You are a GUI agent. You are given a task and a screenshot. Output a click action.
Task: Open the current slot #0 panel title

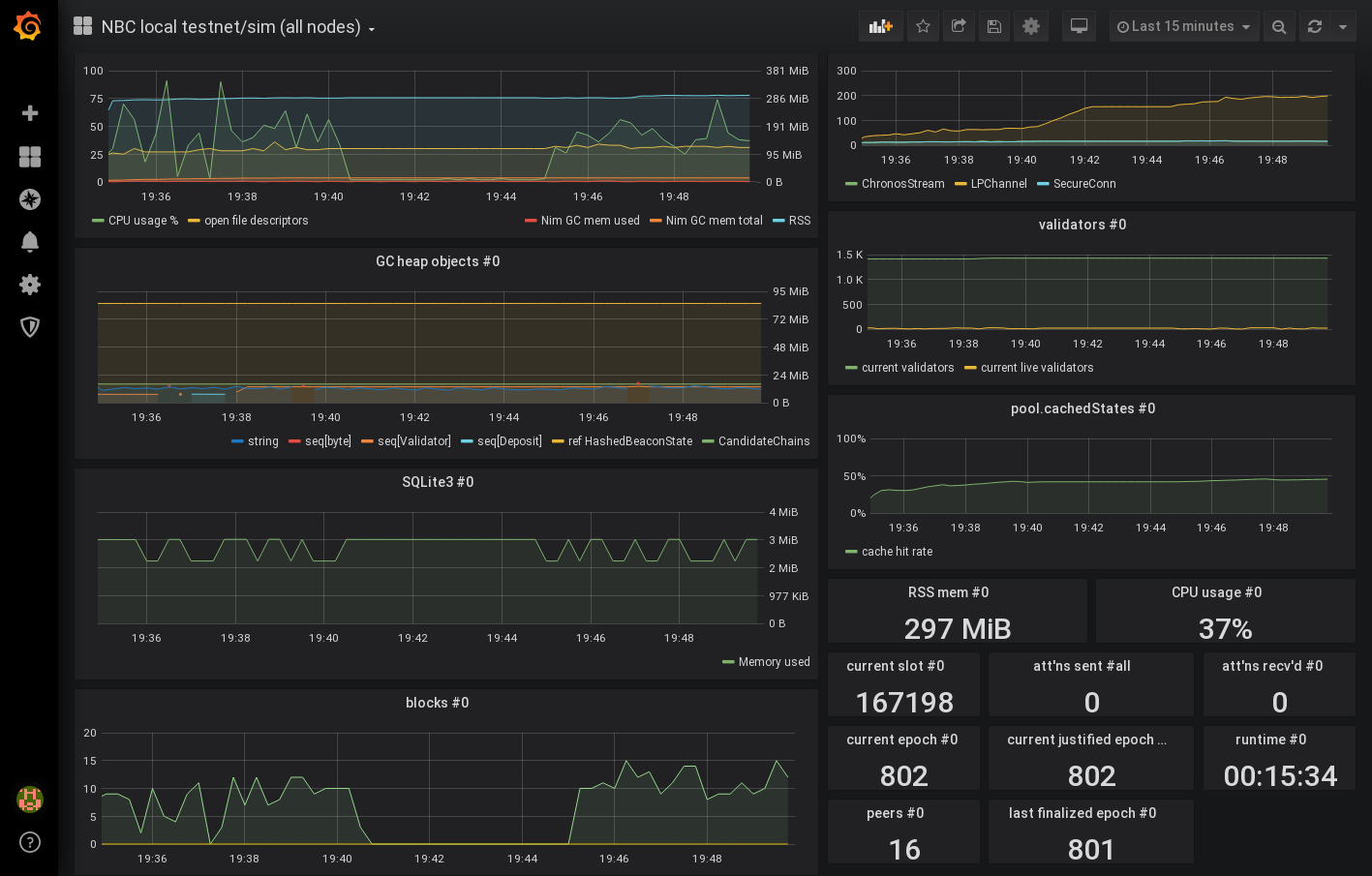pyautogui.click(x=896, y=666)
